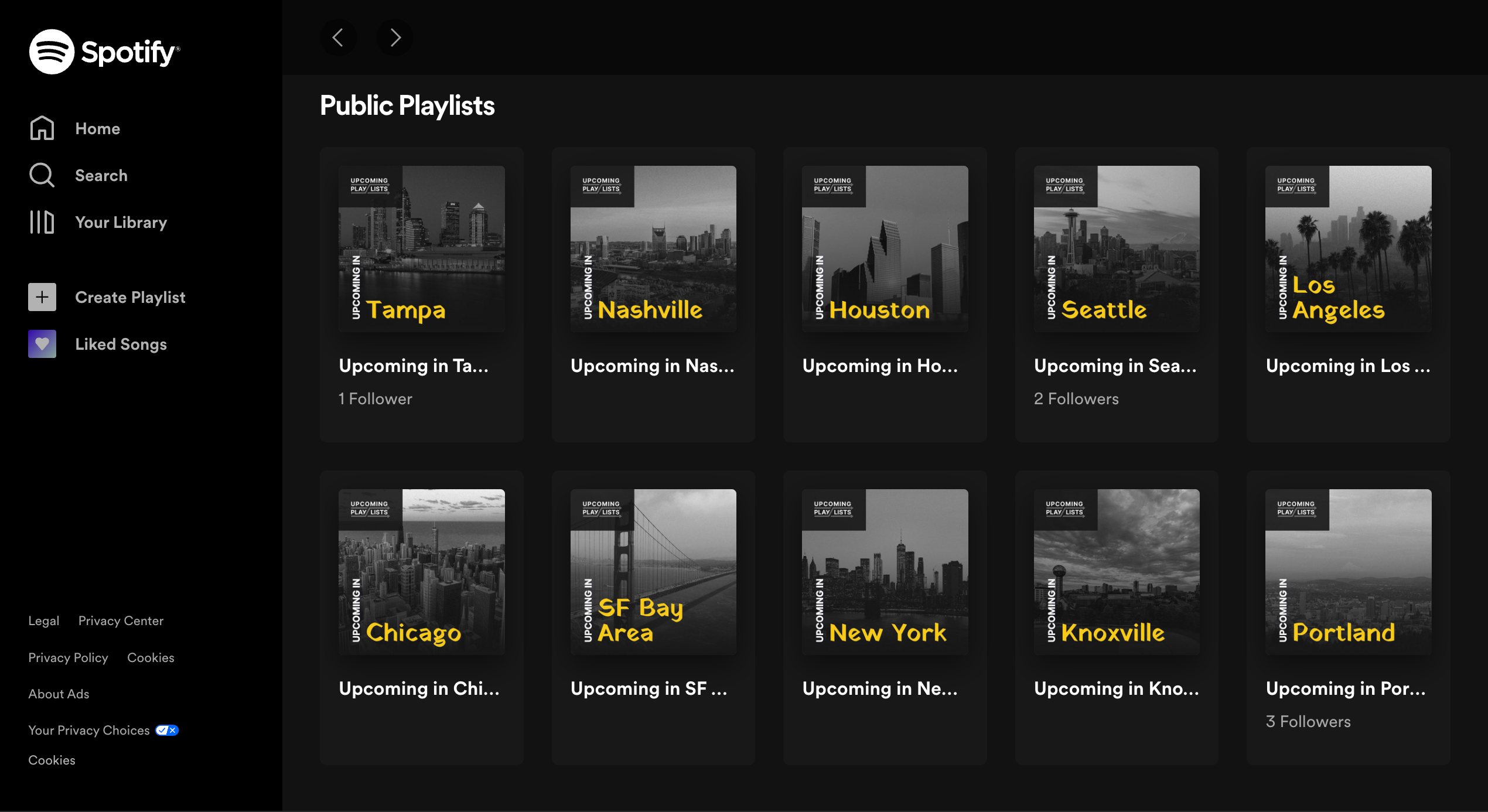Open the Tampa playlist cover

tap(422, 249)
